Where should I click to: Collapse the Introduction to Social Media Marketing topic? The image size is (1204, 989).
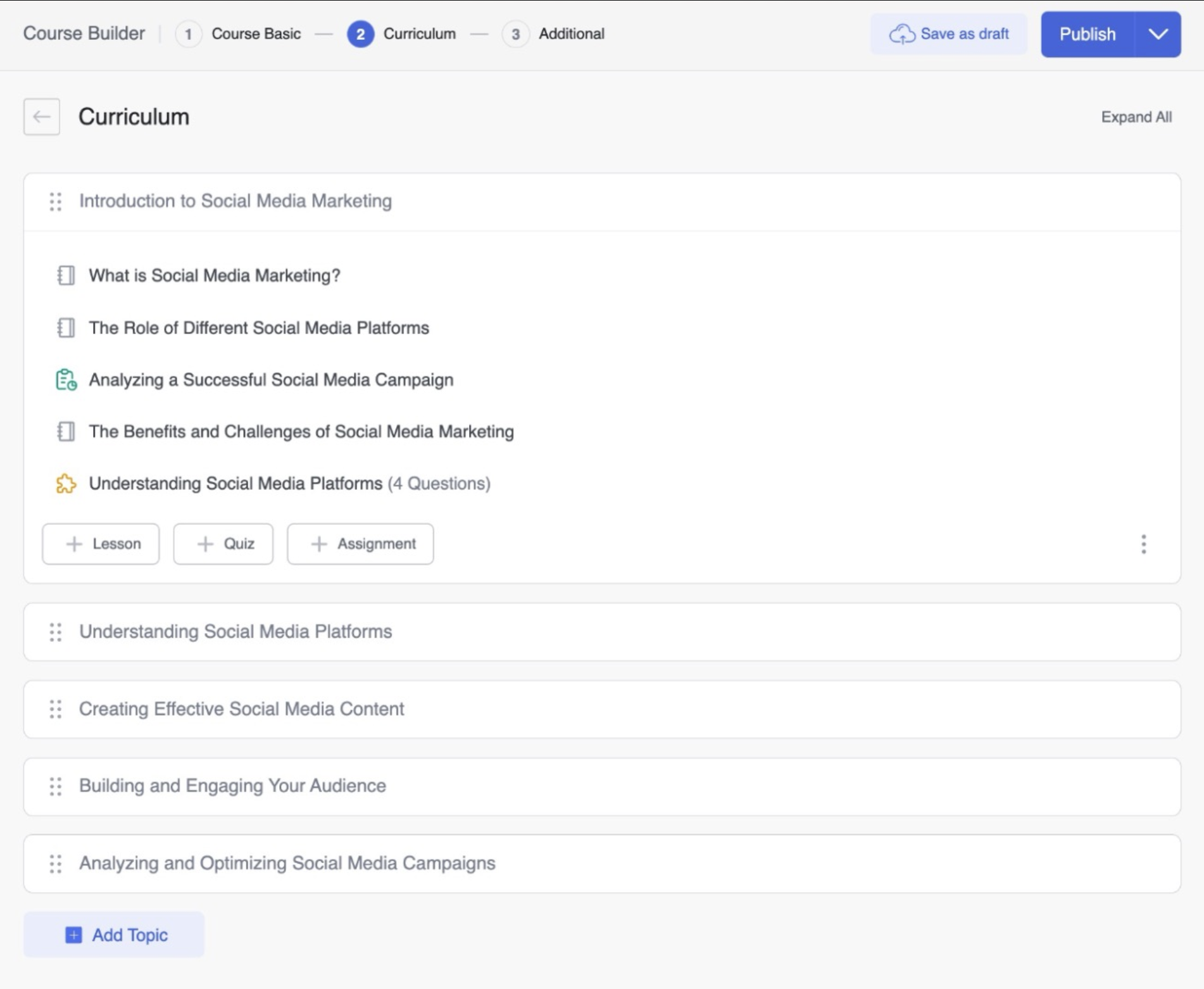(235, 201)
